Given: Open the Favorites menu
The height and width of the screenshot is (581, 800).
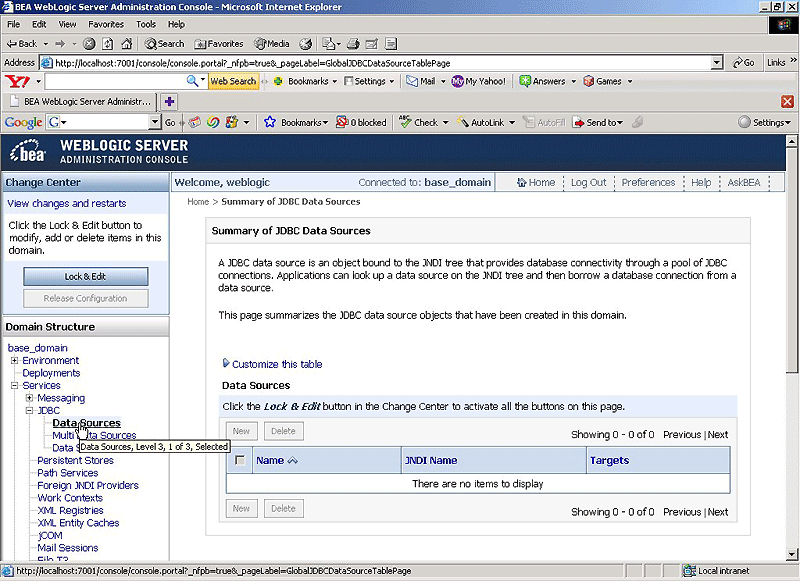Looking at the screenshot, I should 106,24.
